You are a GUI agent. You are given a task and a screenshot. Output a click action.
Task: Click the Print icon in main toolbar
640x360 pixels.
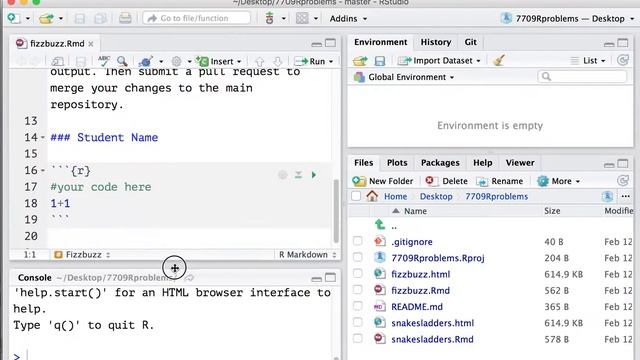(125, 18)
